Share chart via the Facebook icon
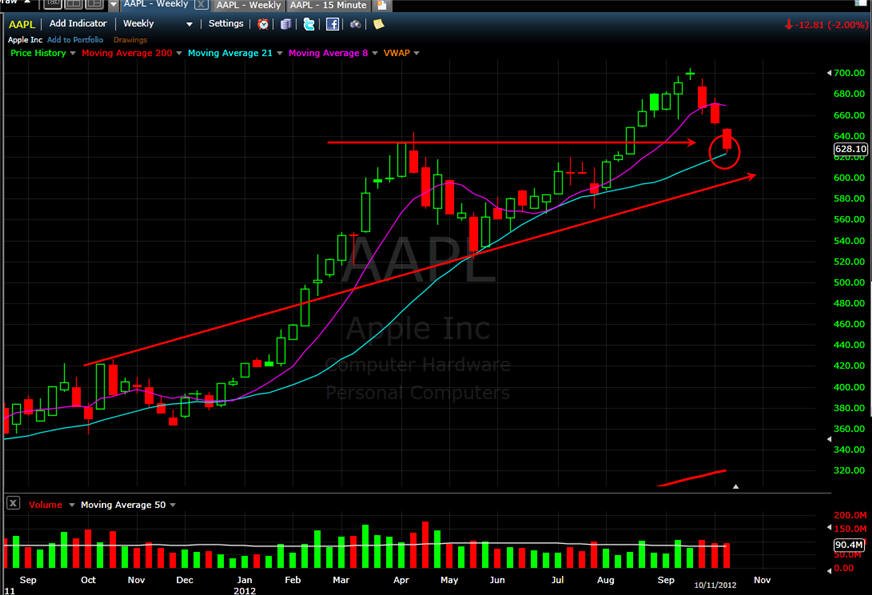Image resolution: width=872 pixels, height=595 pixels. (x=333, y=24)
